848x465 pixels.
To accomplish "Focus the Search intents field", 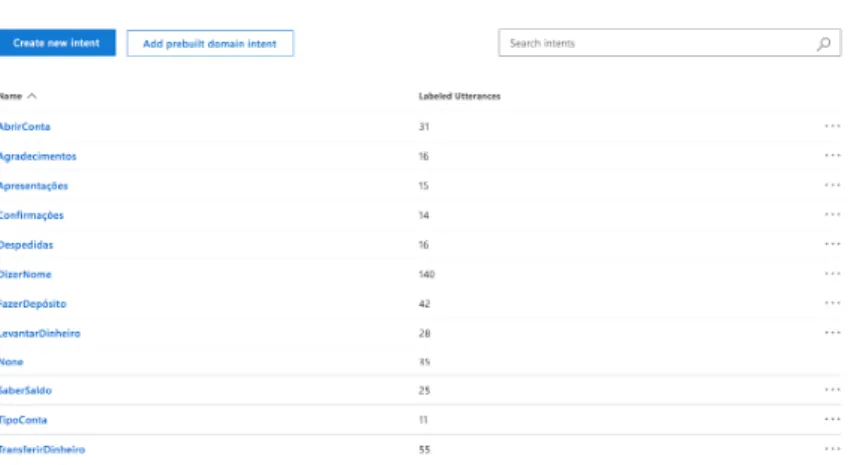I will point(657,43).
